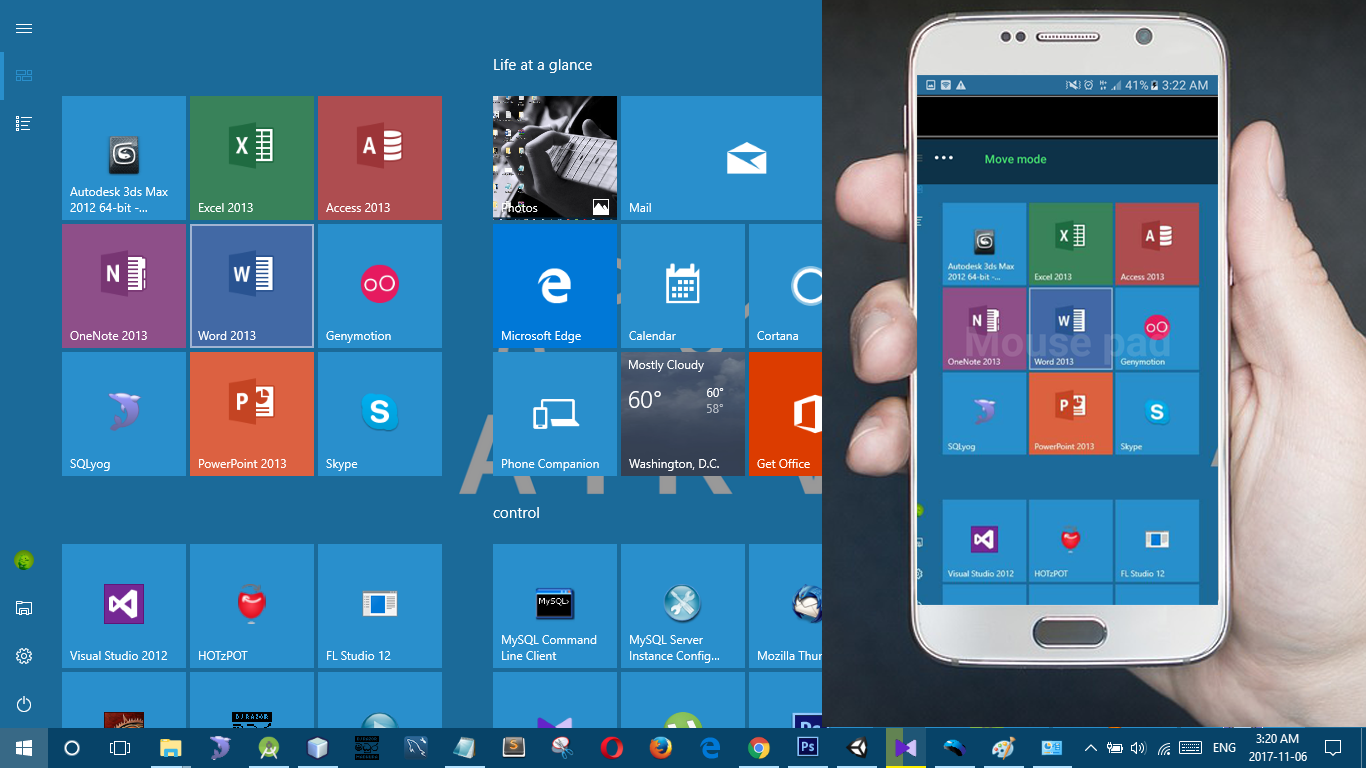
Task: Open Microsoft Edge on the taskbar
Action: pos(710,748)
